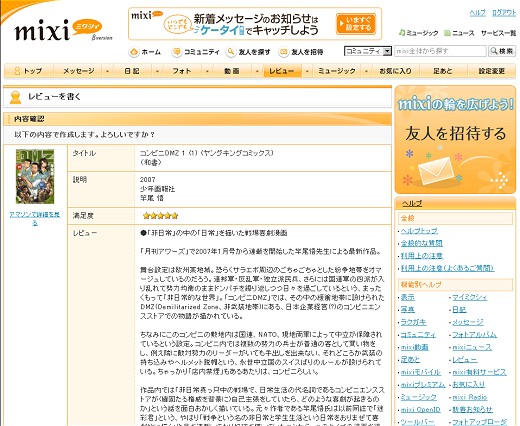The image size is (520, 426).
Task: Open the トップ tab
Action: tap(29, 71)
